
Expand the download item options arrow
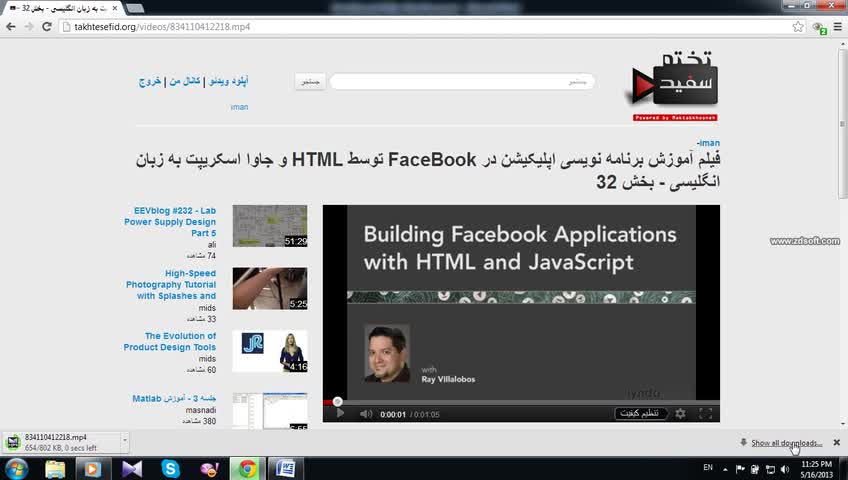[125, 442]
